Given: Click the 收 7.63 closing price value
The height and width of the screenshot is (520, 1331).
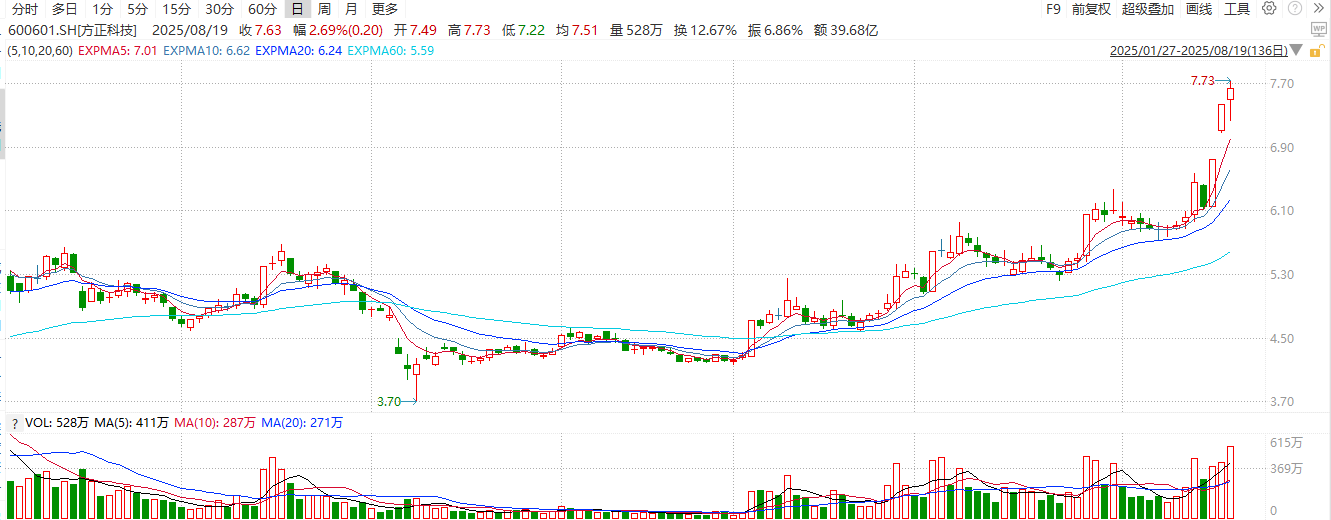Looking at the screenshot, I should pyautogui.click(x=260, y=30).
